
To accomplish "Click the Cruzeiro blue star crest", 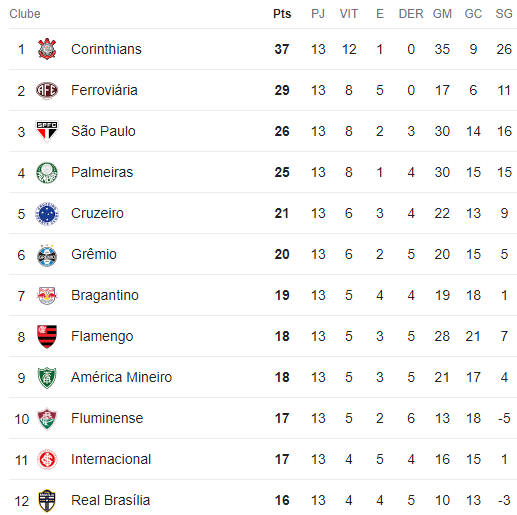I will pos(47,213).
